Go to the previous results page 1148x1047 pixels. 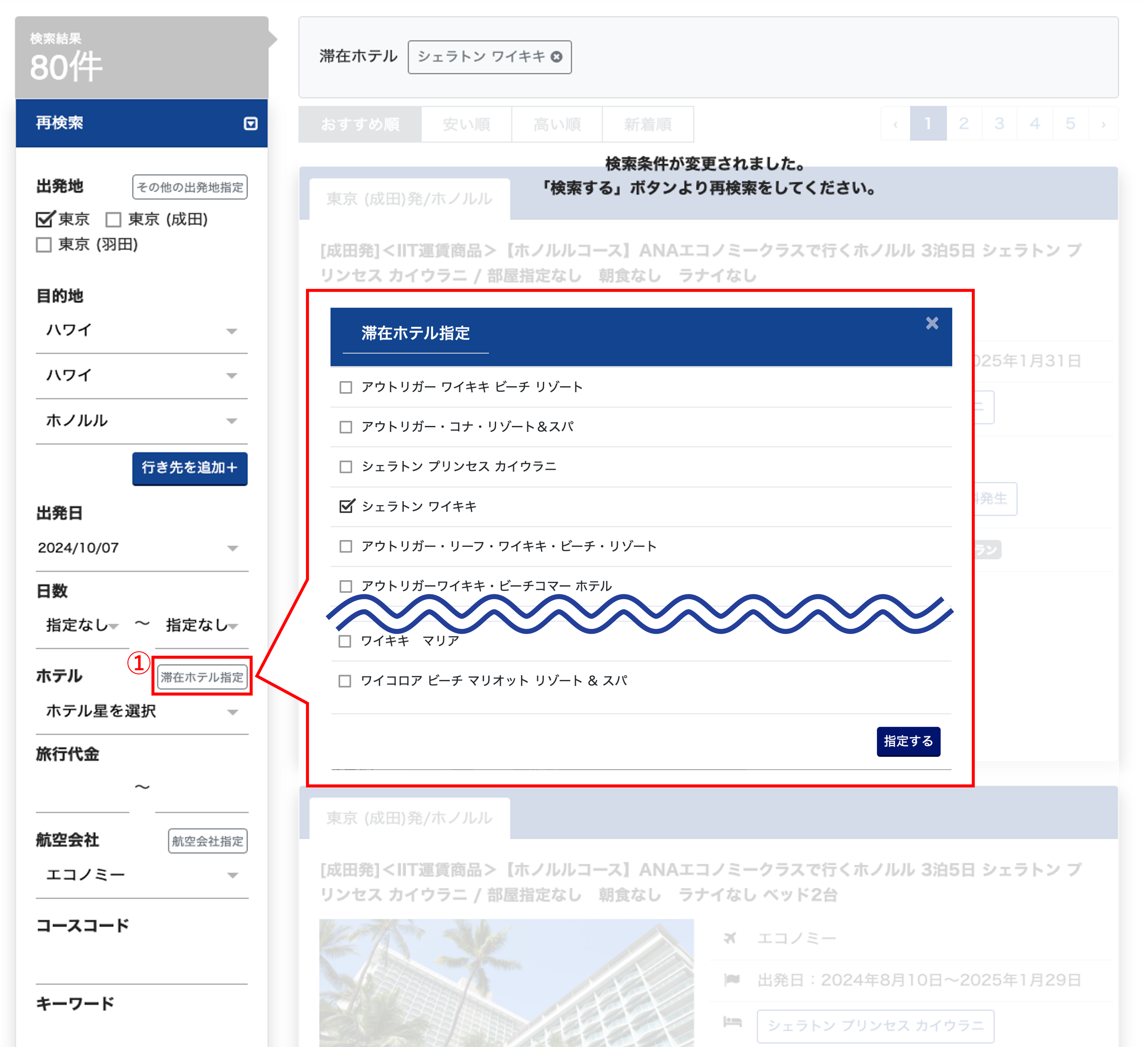[896, 124]
